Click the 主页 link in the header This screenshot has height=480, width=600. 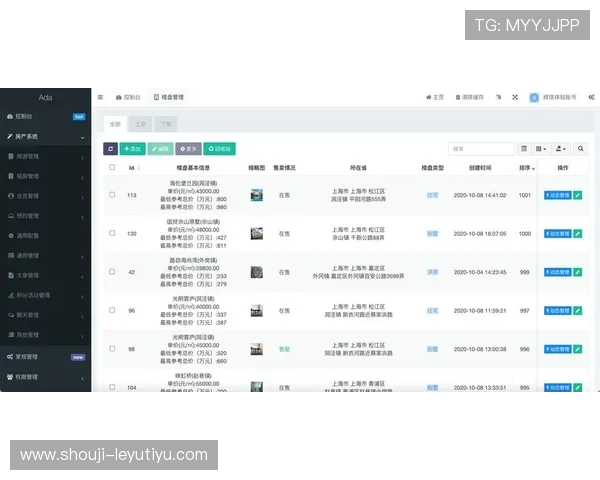(x=435, y=97)
